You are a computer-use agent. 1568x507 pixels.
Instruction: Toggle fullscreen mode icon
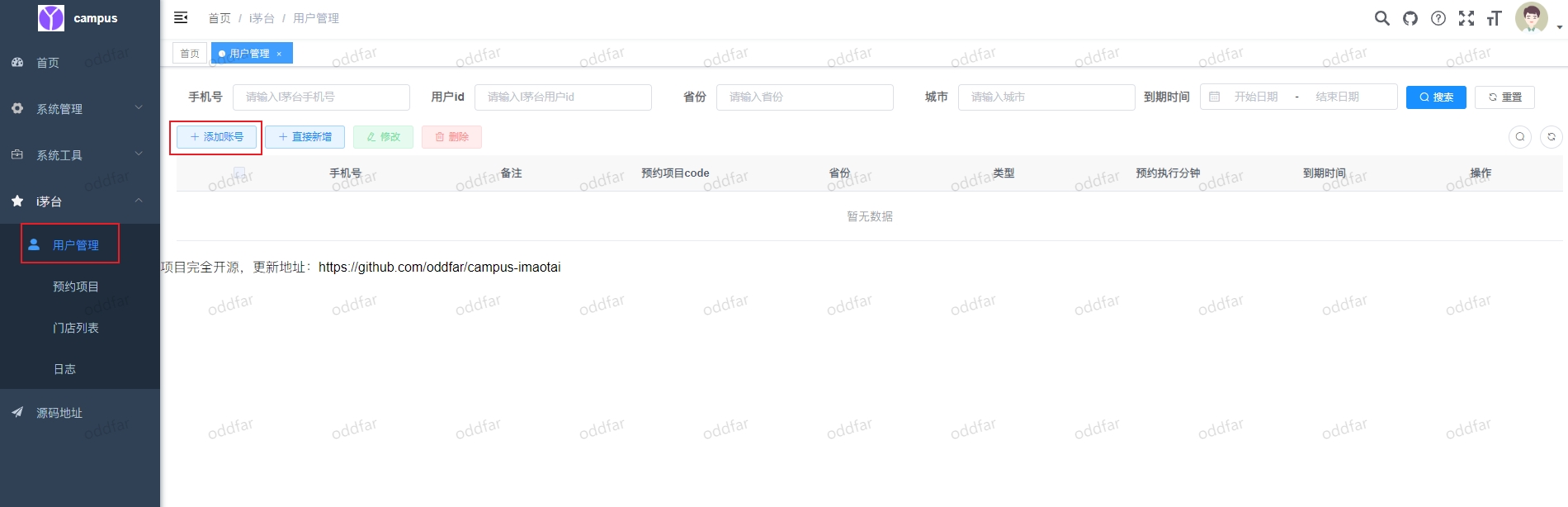[x=1466, y=18]
